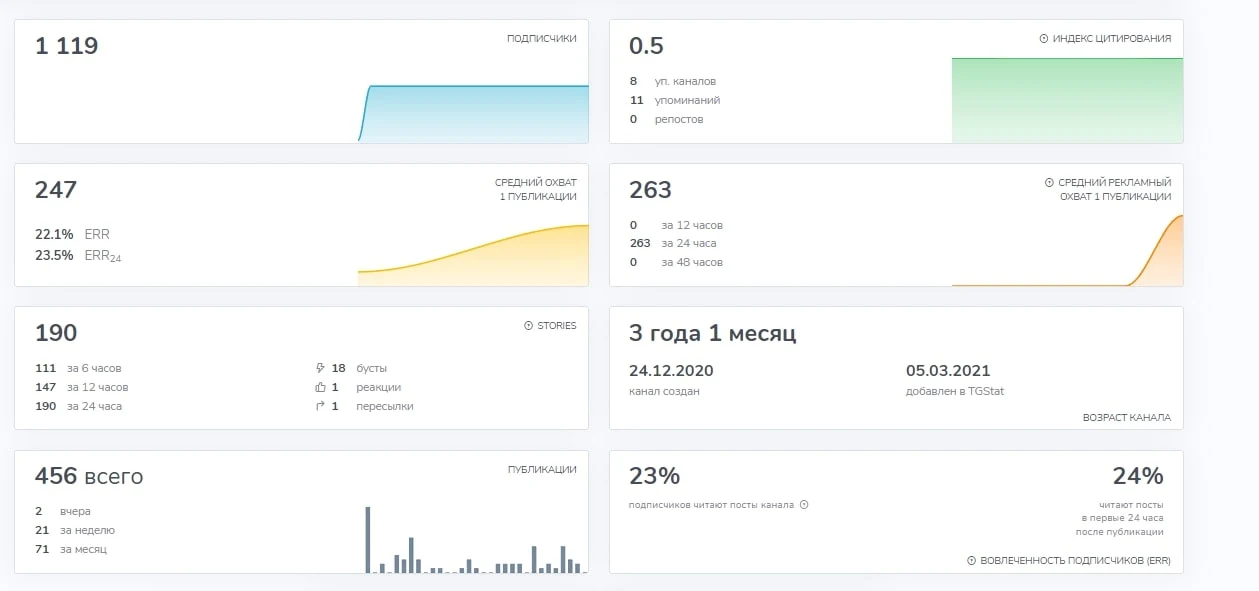1259x591 pixels.
Task: Click the 'вчера' publications row
Action: click(x=63, y=511)
